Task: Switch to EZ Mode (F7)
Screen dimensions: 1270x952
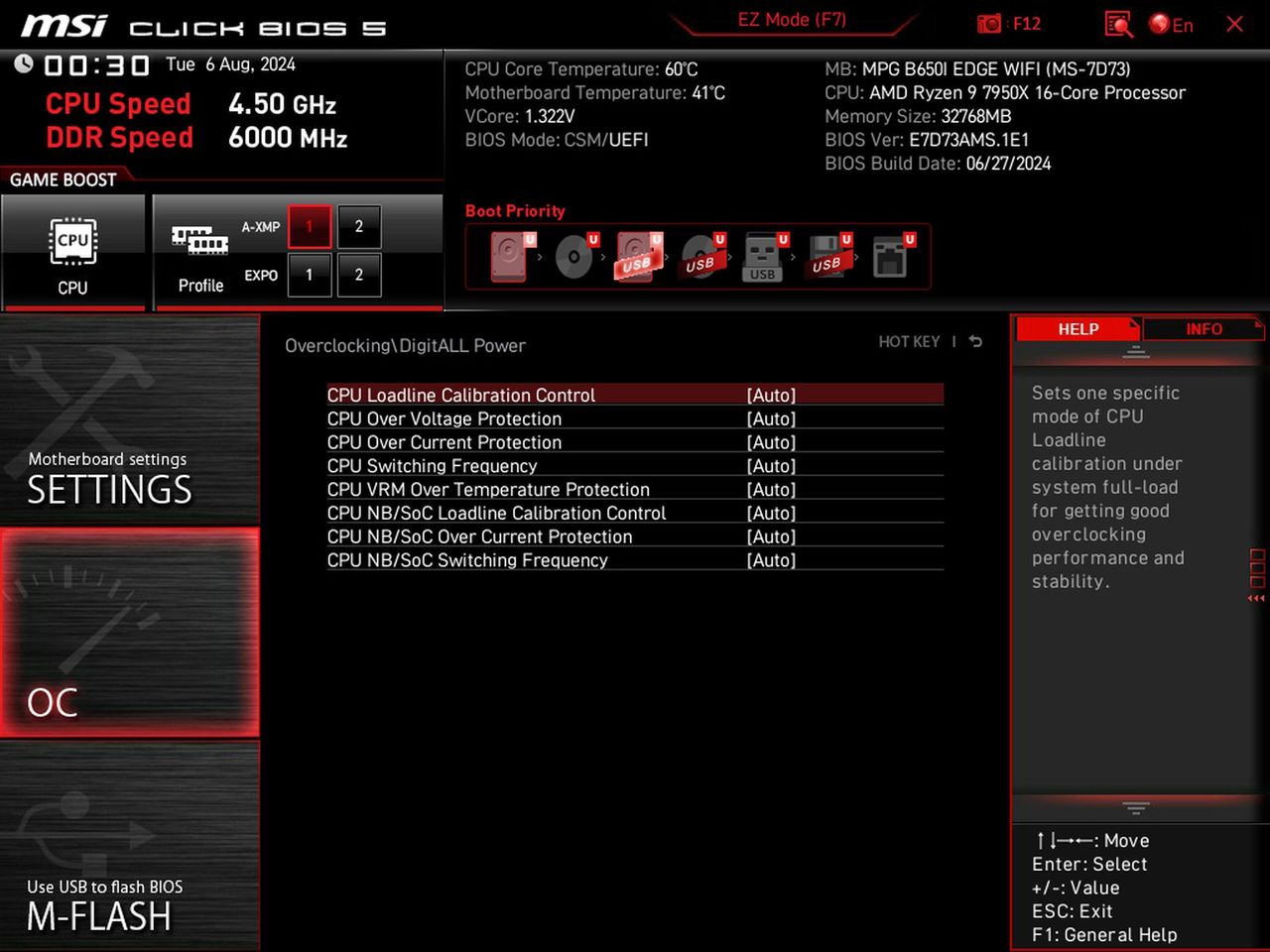Action: click(792, 20)
